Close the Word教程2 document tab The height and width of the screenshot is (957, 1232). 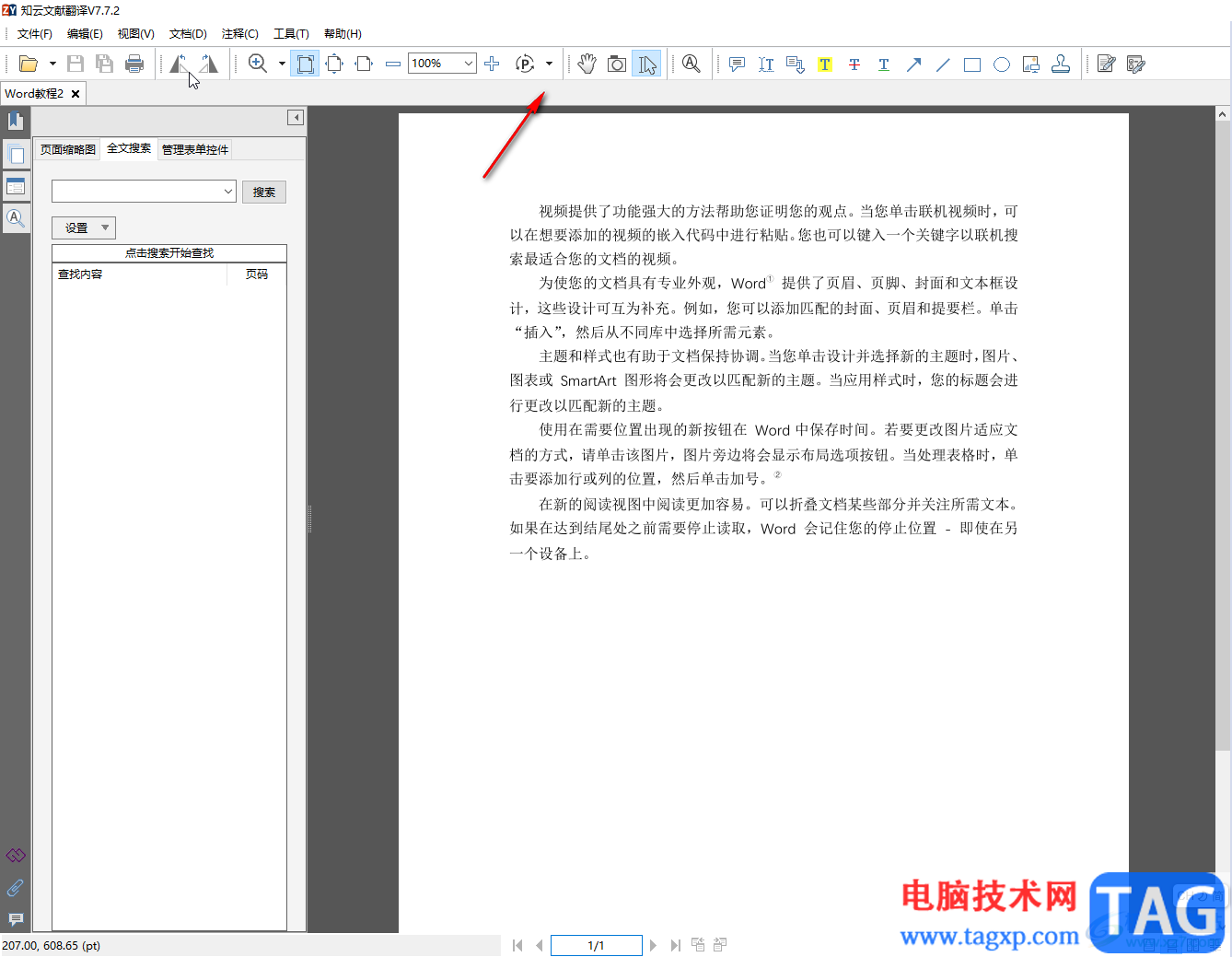(x=76, y=94)
